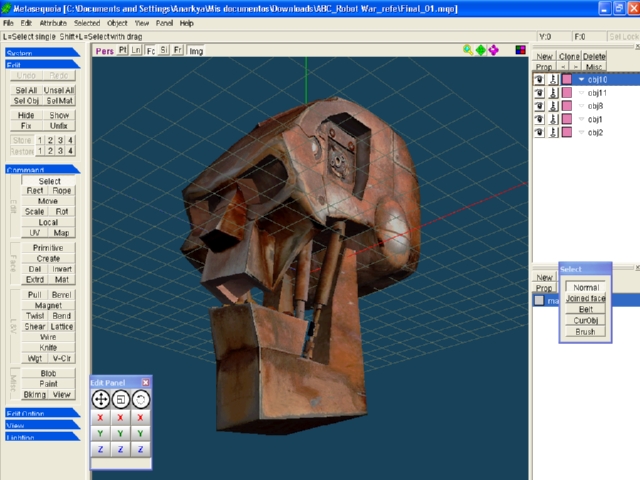Click the Img toggle in viewport toolbar
The image size is (640, 480).
[196, 51]
